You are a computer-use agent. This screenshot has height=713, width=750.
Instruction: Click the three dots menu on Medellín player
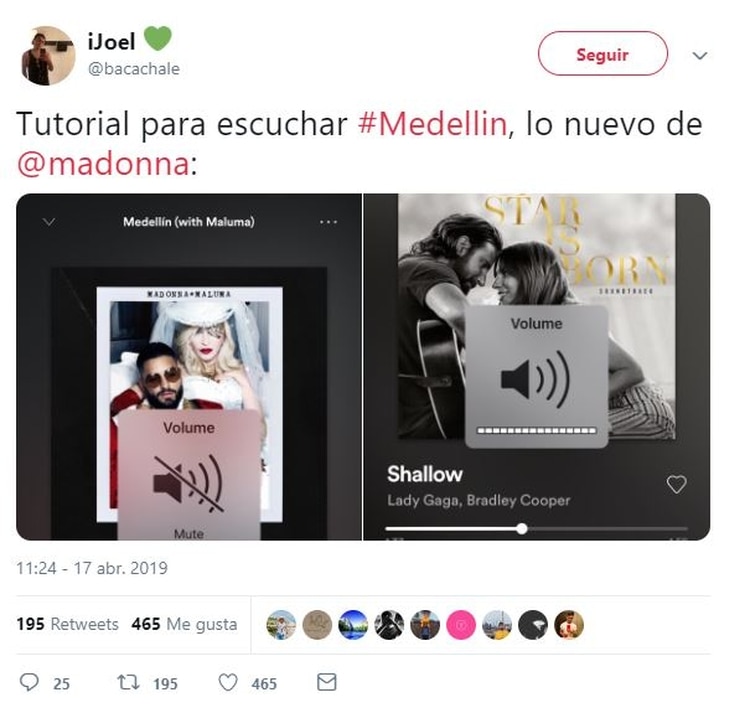pyautogui.click(x=328, y=222)
